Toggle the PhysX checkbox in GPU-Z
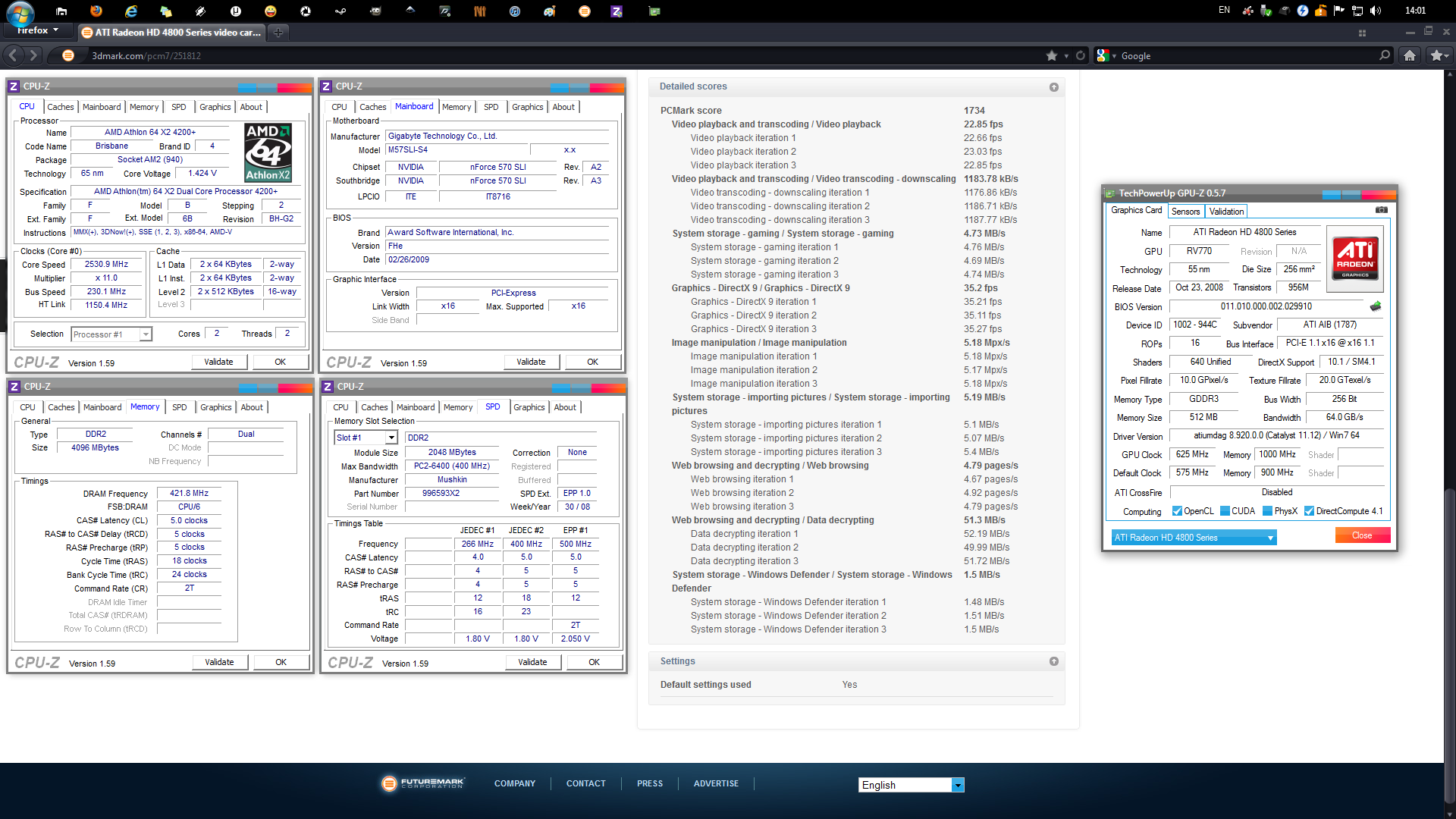1456x819 pixels. 1267,511
